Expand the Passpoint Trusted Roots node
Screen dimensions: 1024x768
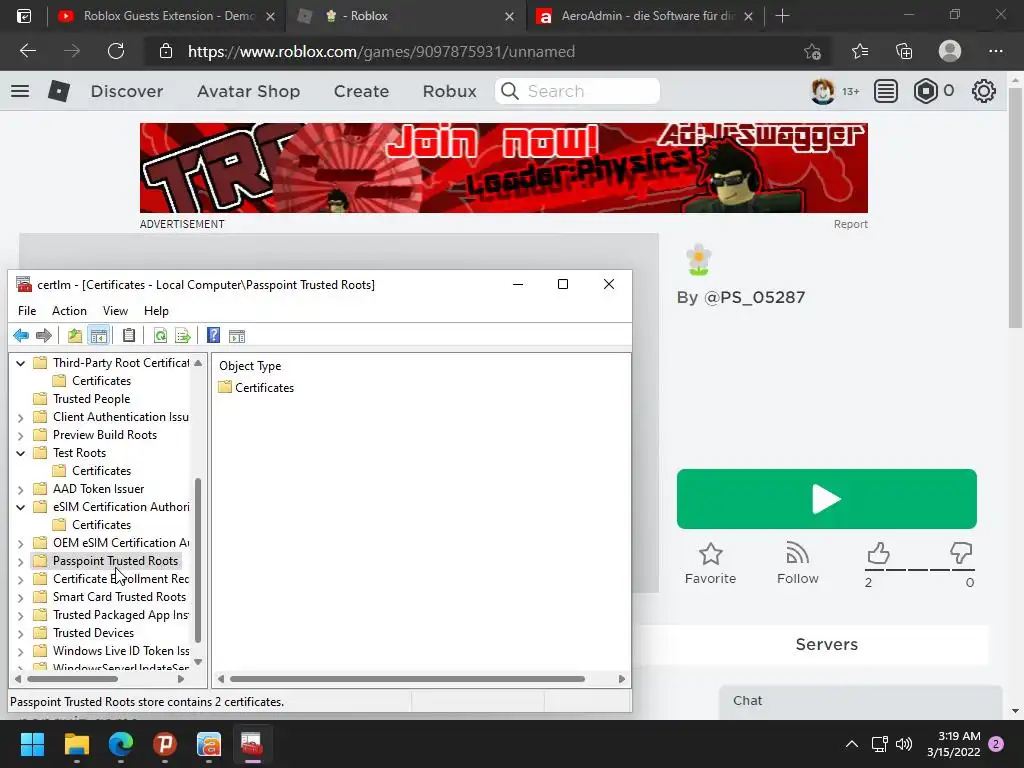tap(20, 561)
